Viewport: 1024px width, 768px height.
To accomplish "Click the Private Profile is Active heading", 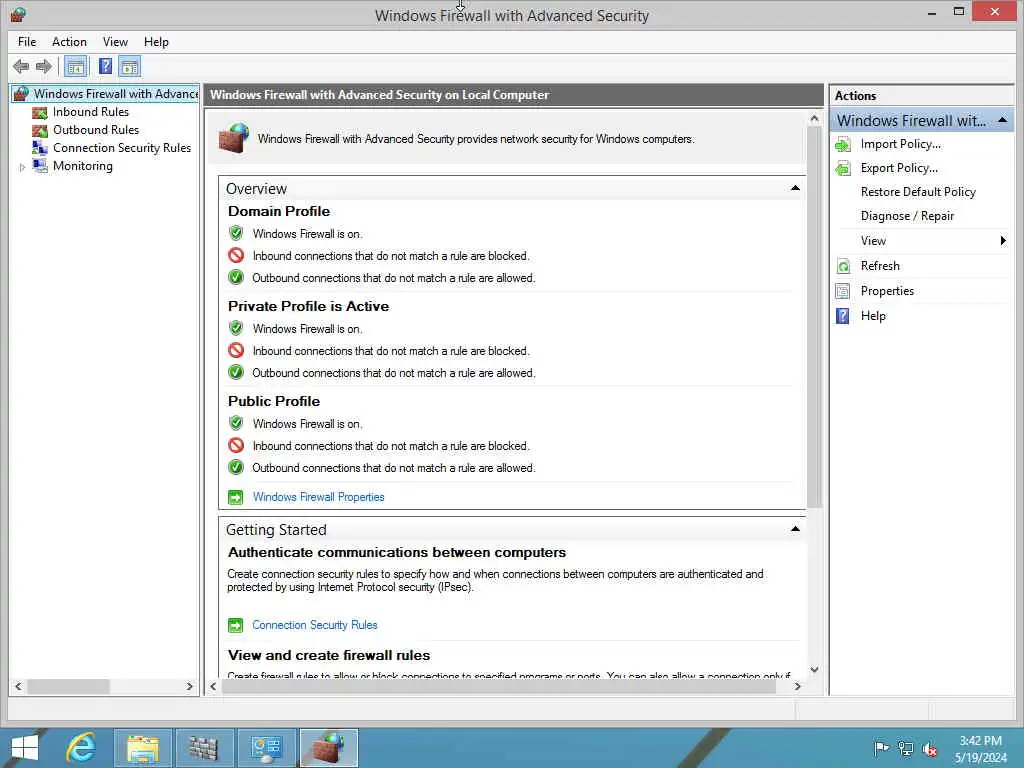I will pyautogui.click(x=308, y=306).
